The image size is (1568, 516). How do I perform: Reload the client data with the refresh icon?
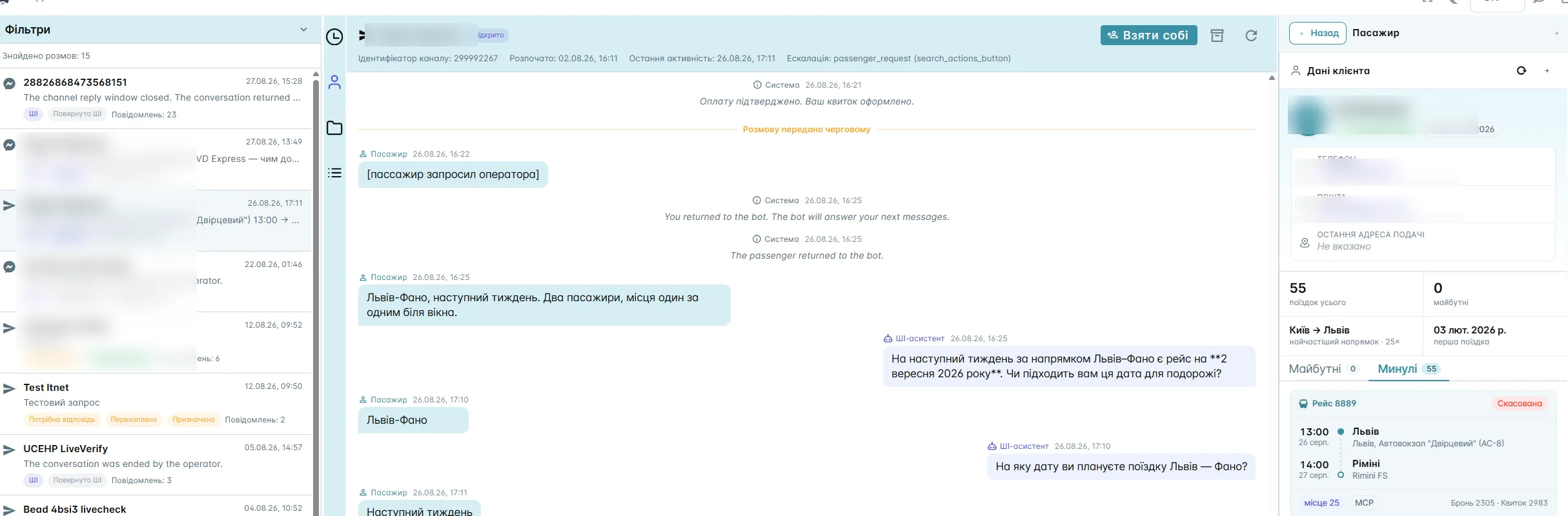[x=1522, y=71]
